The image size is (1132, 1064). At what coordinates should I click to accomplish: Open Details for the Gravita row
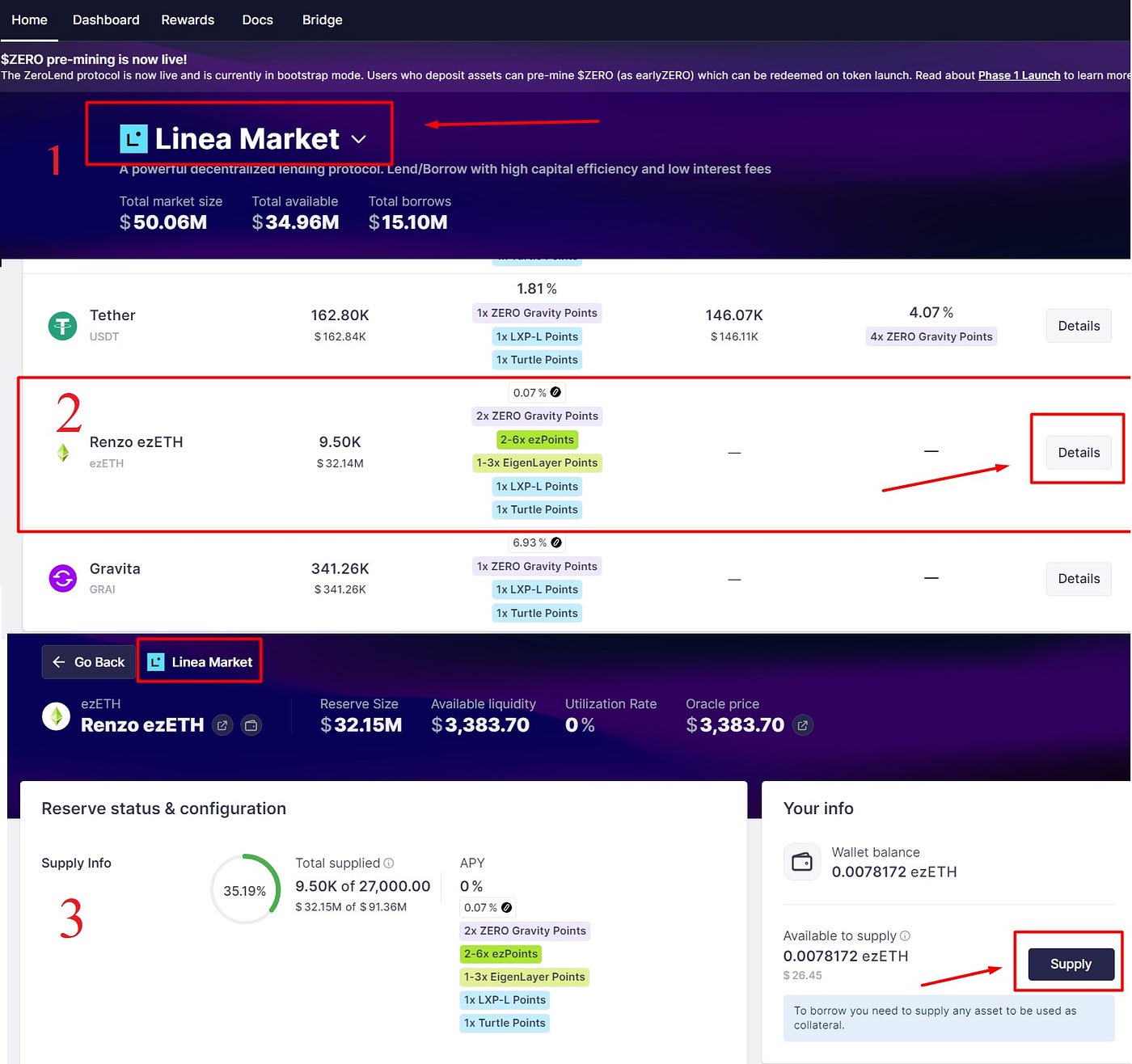click(1079, 579)
